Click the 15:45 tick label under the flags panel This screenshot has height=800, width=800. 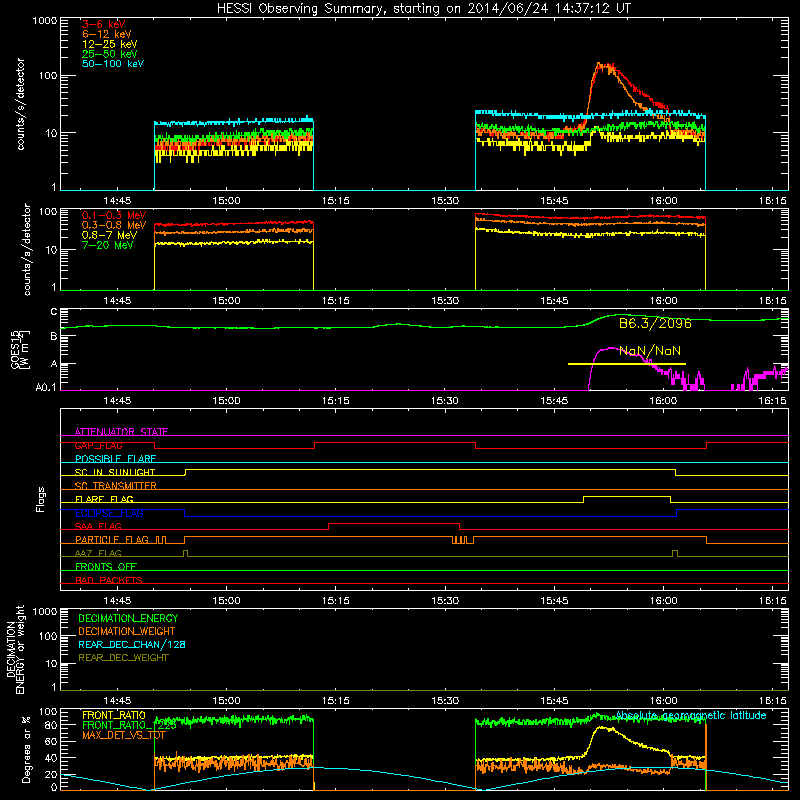click(554, 601)
